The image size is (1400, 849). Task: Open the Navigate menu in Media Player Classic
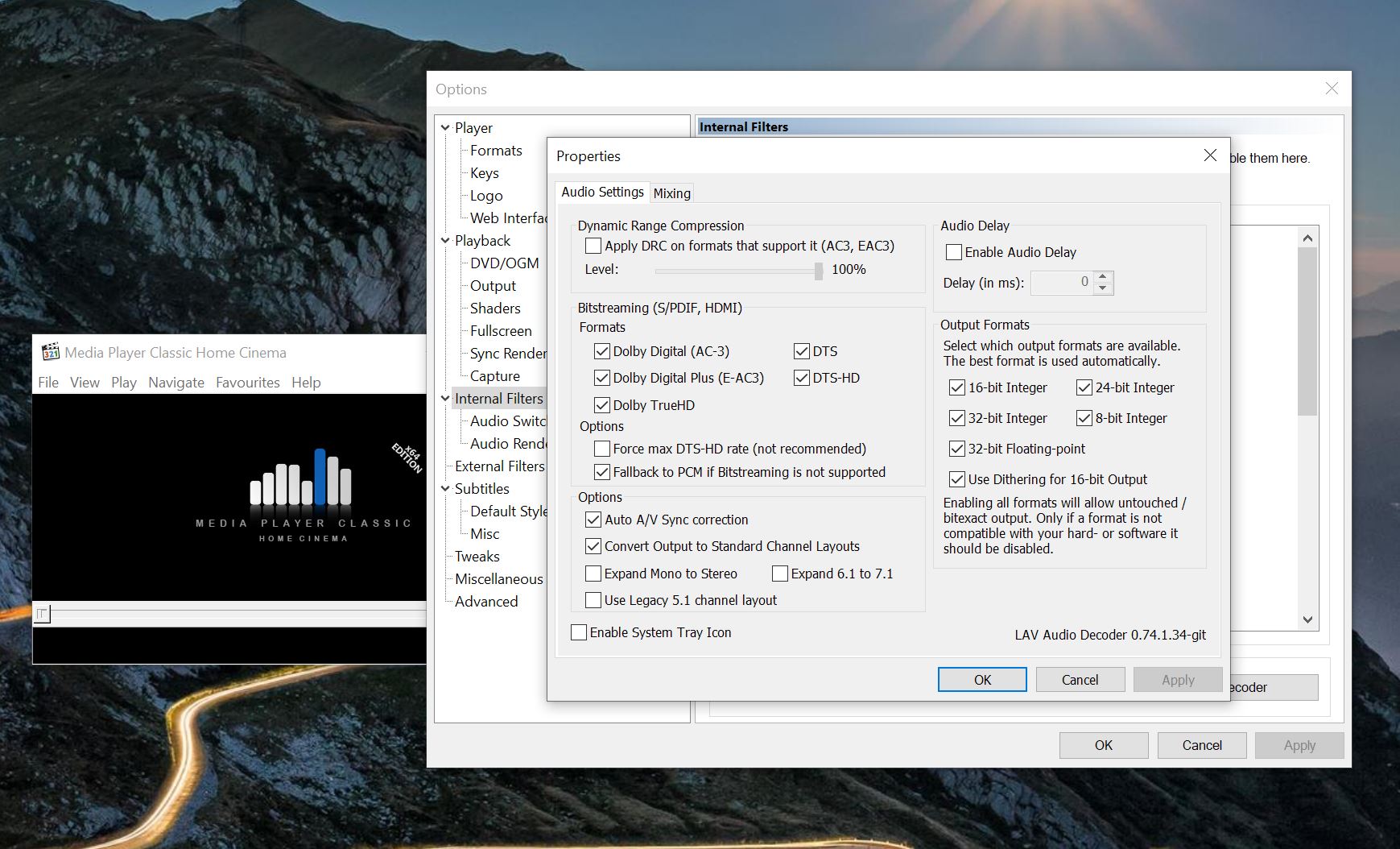pyautogui.click(x=176, y=382)
